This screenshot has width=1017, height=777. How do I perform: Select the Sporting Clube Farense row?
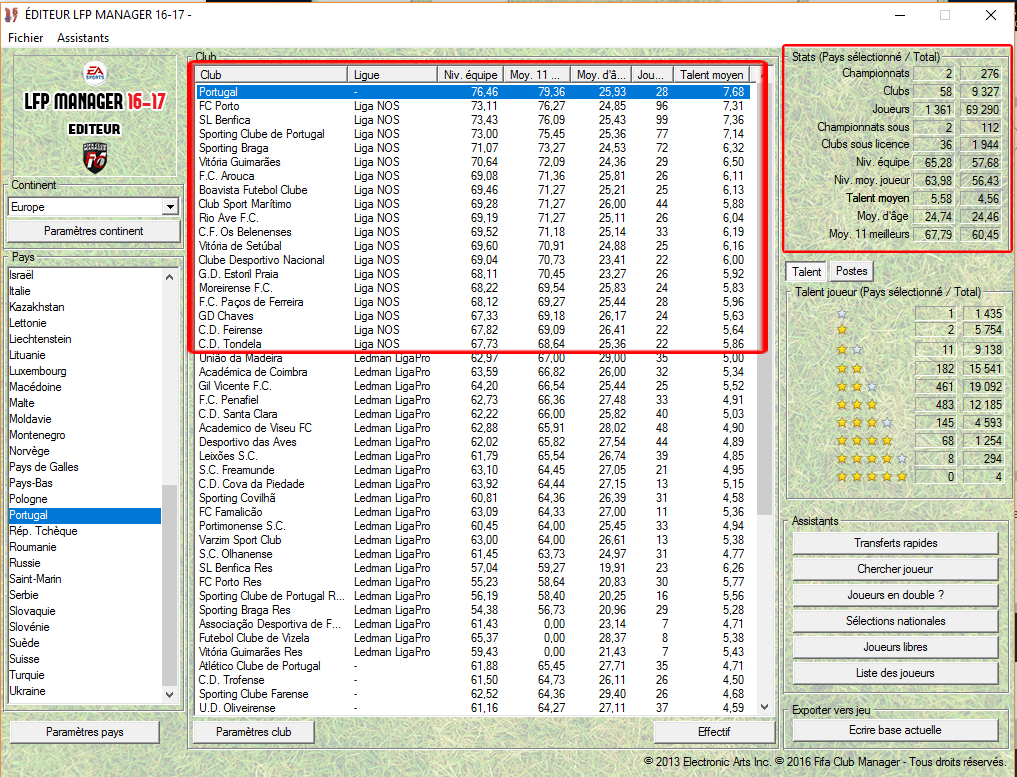(x=473, y=694)
